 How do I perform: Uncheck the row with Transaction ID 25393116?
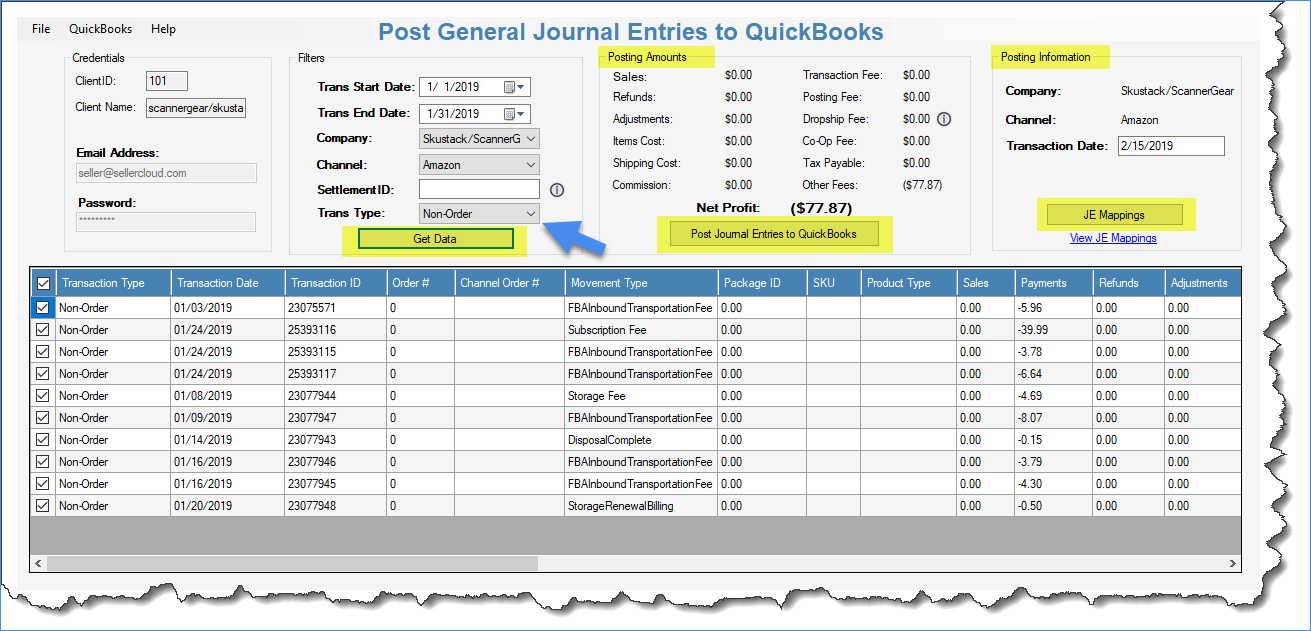43,330
